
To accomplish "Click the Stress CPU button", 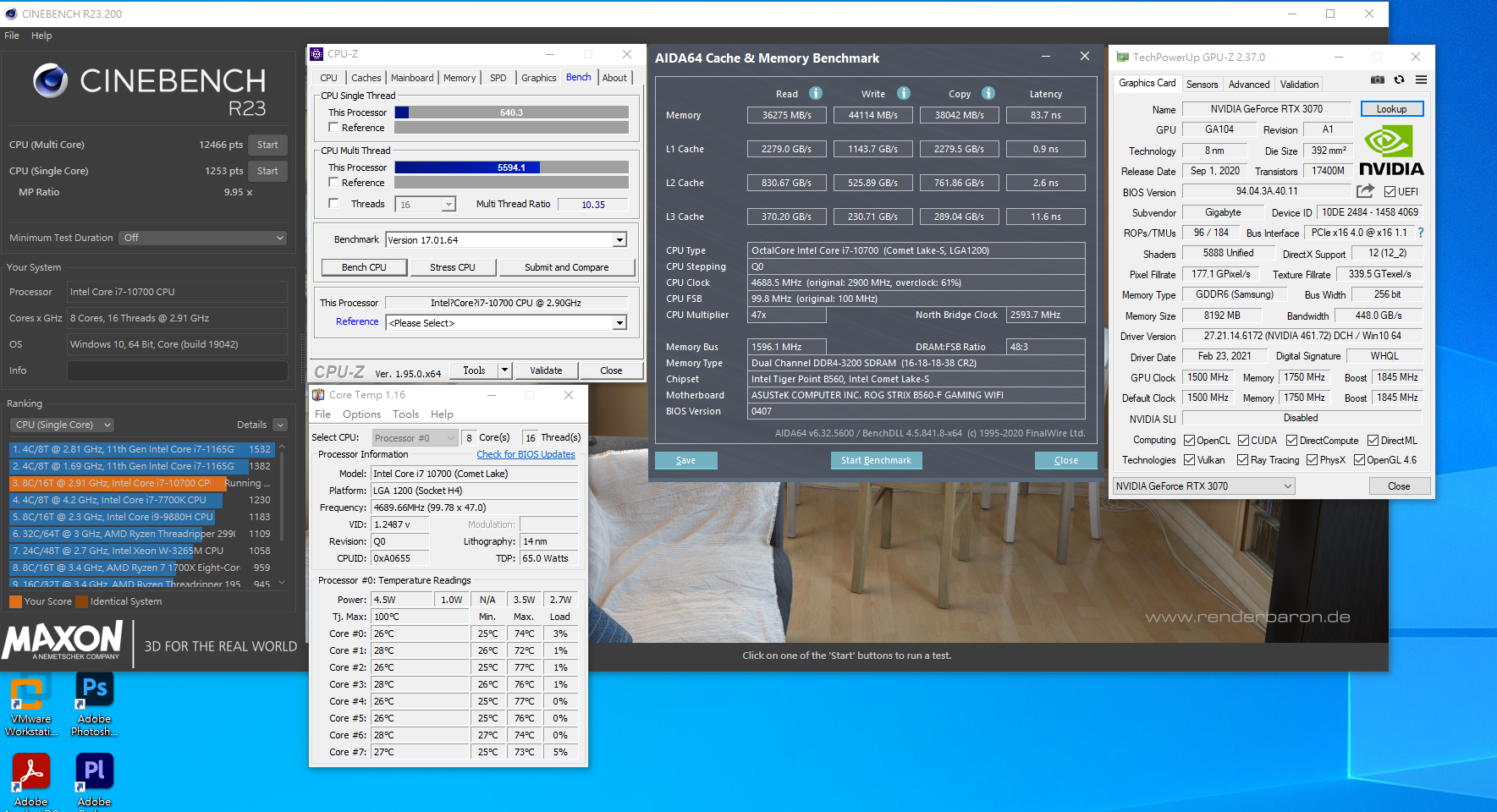I will coord(453,267).
